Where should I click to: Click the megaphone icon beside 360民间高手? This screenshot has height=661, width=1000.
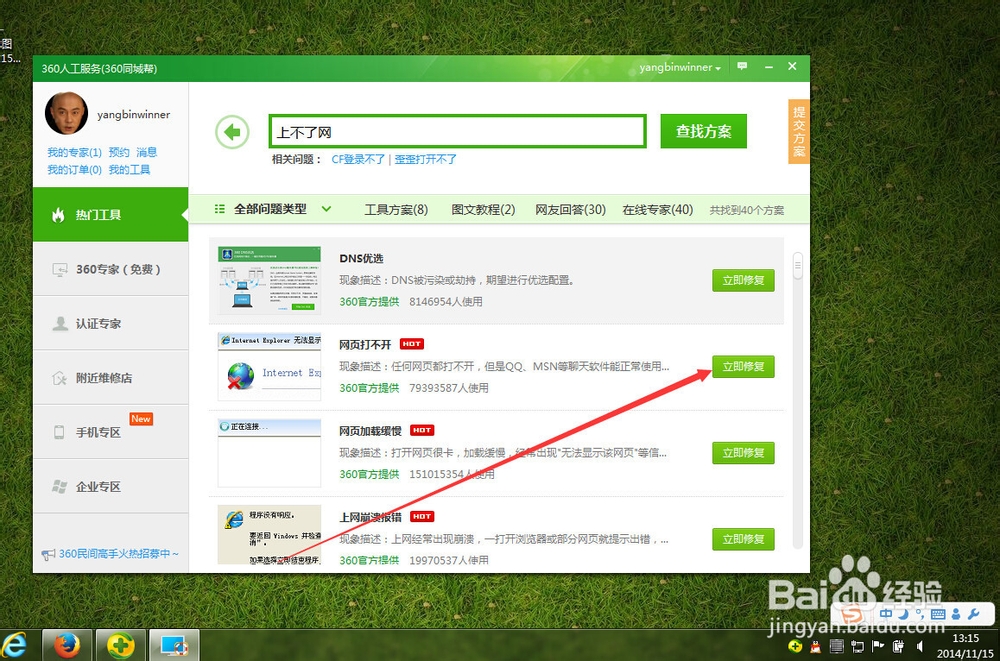(x=48, y=555)
